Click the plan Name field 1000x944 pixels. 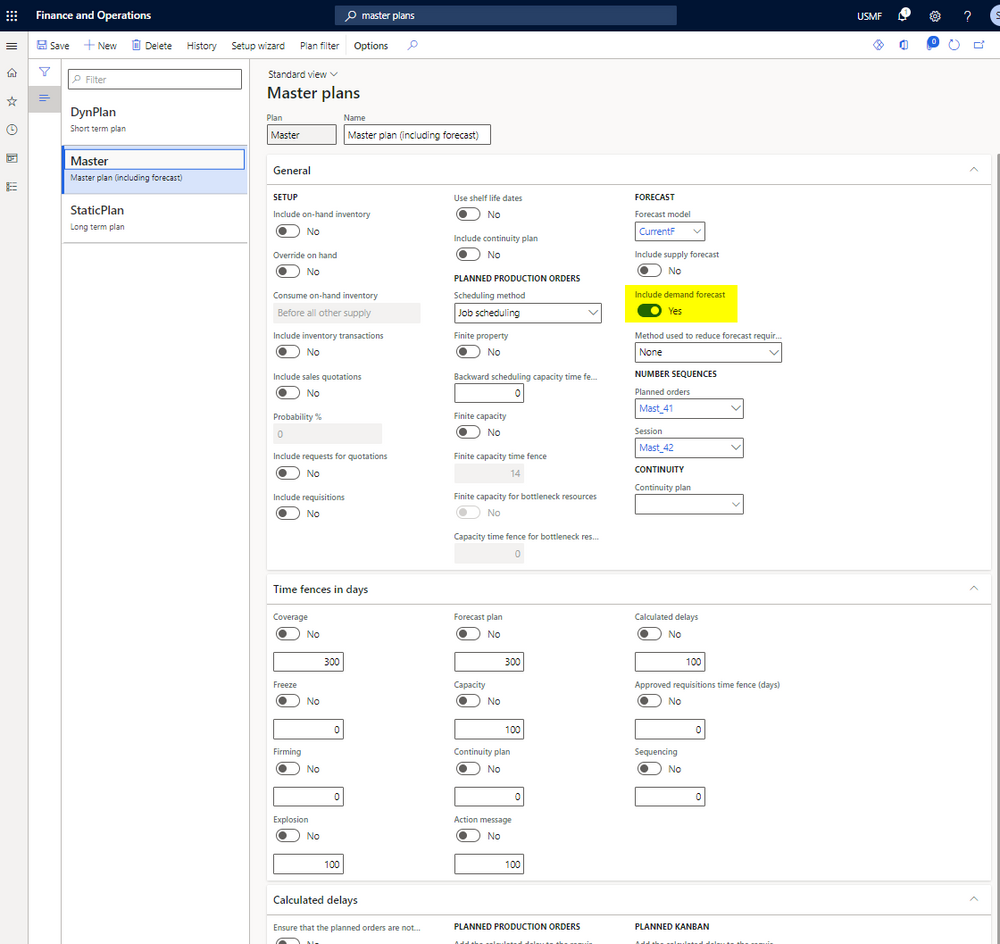417,135
